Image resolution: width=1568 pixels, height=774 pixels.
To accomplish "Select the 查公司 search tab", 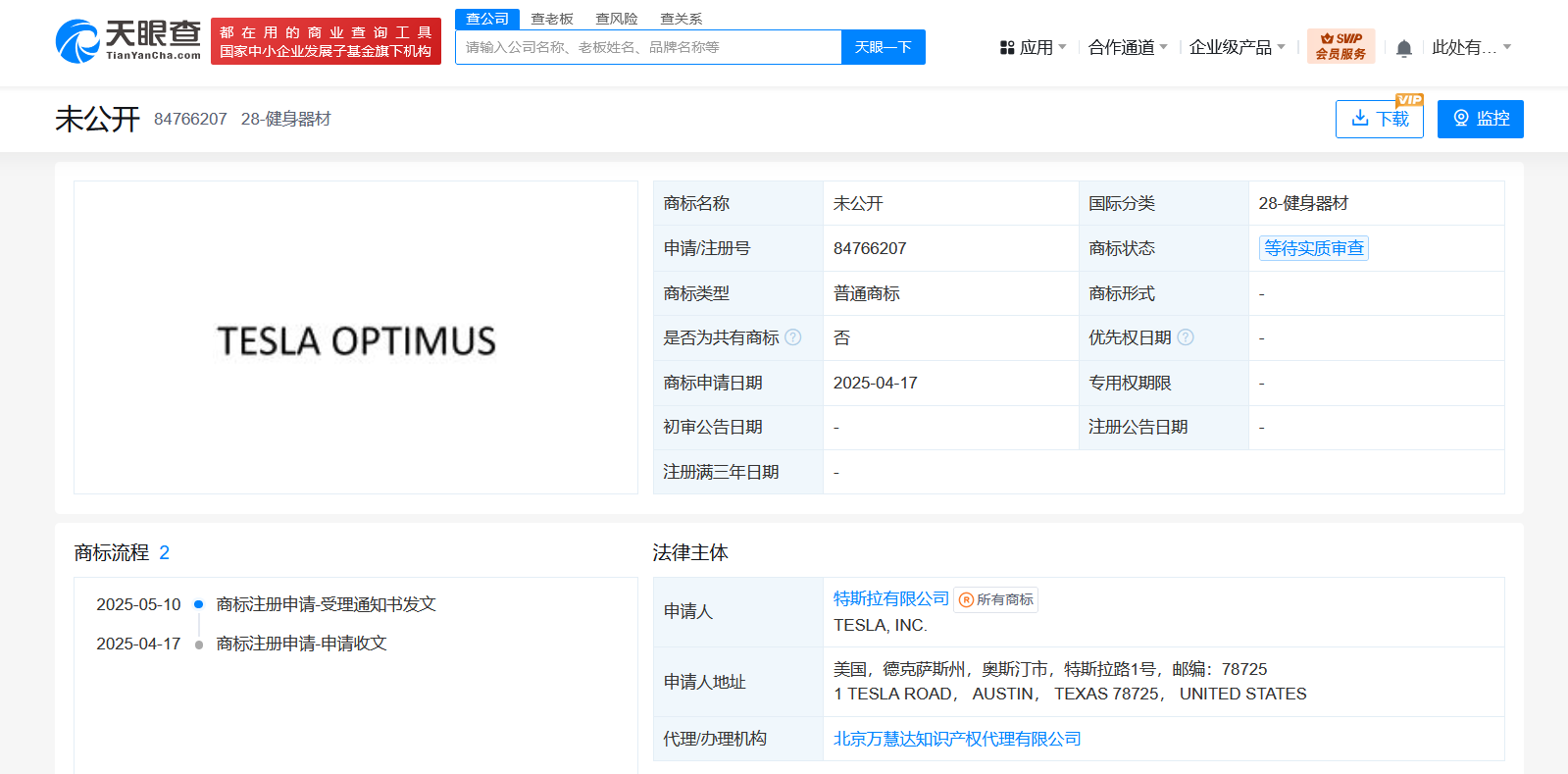I will pos(487,19).
